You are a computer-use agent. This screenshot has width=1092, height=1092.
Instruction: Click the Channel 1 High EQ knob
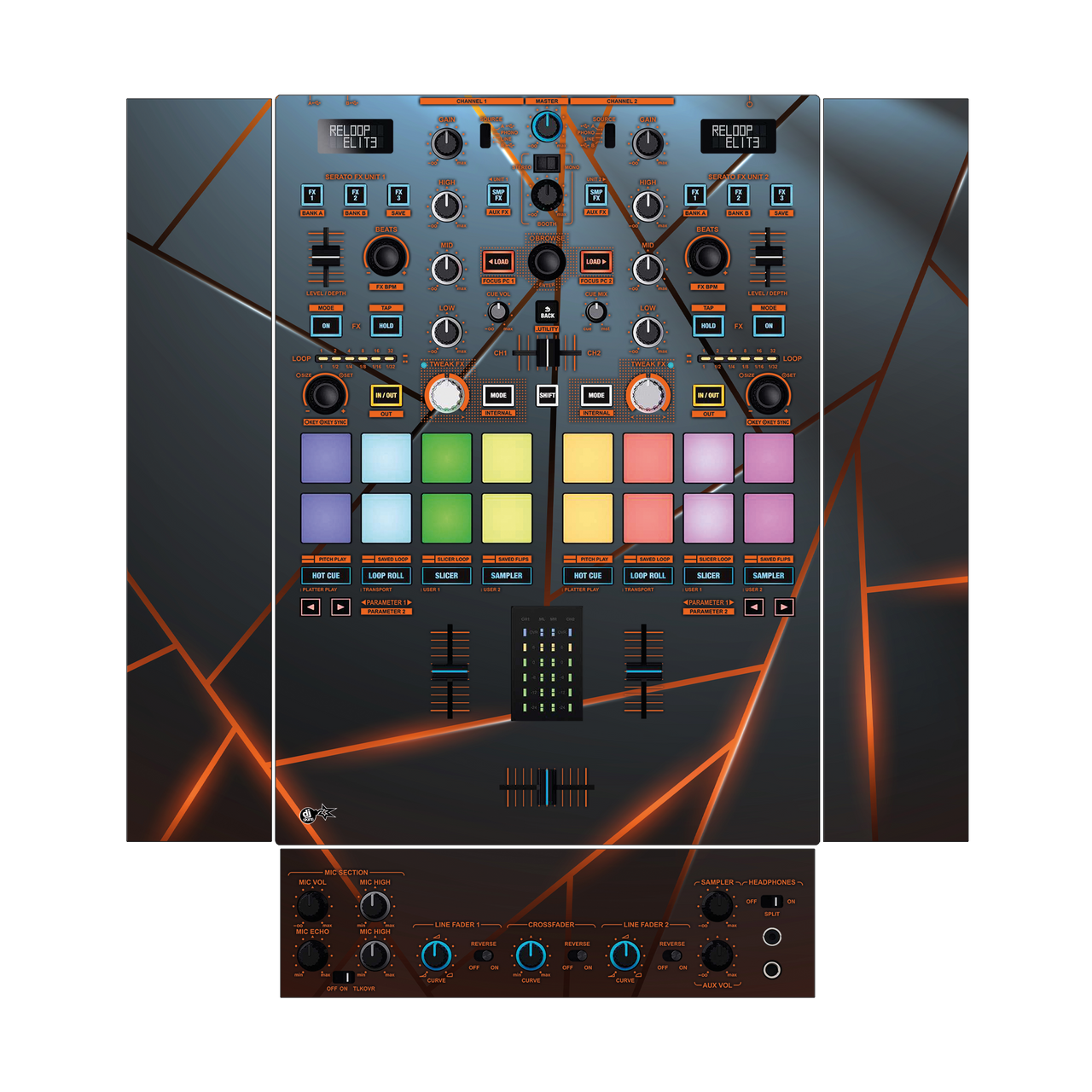coord(447,206)
